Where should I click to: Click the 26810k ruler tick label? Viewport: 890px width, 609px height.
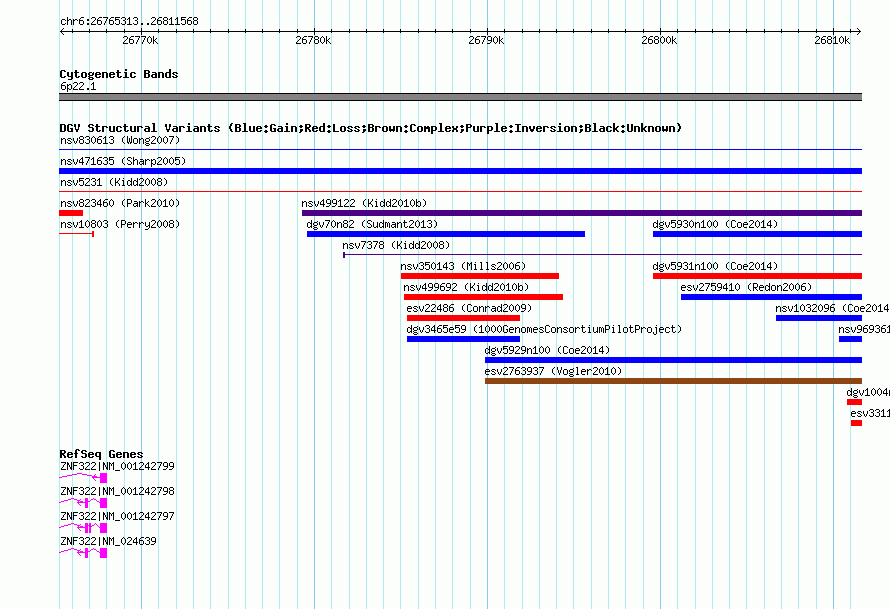pyautogui.click(x=833, y=40)
